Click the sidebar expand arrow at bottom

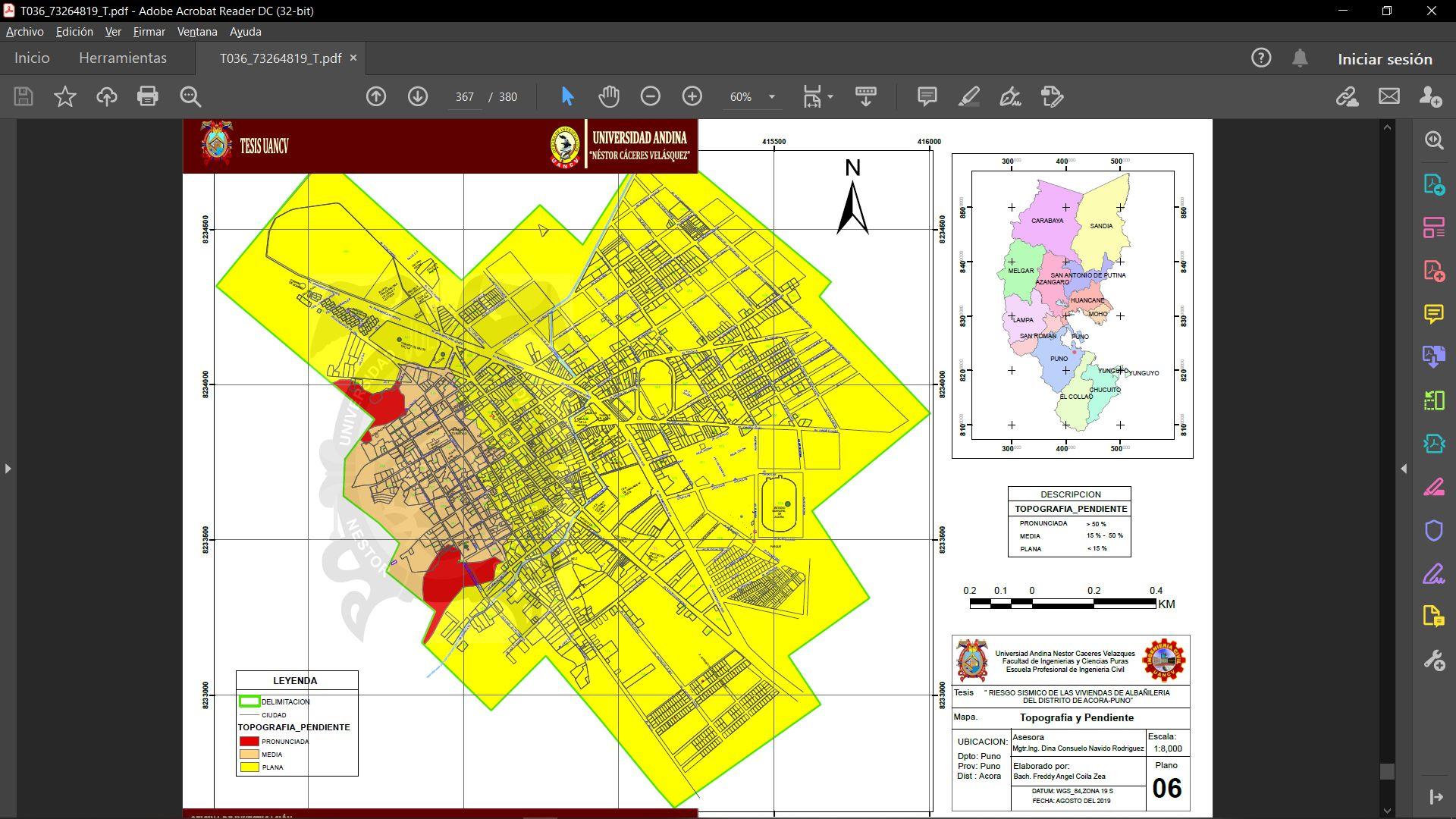(1436, 797)
